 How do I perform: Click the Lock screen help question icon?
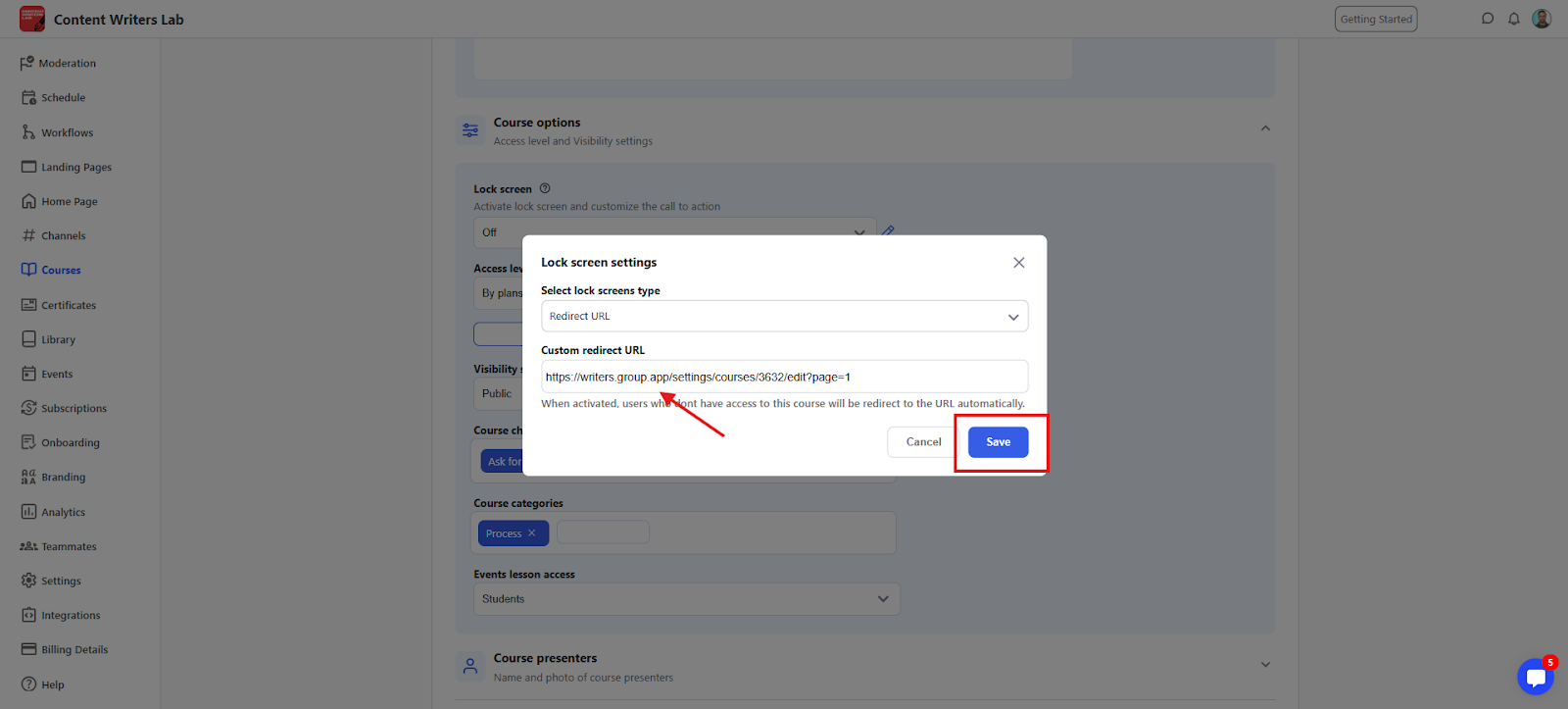click(x=545, y=188)
